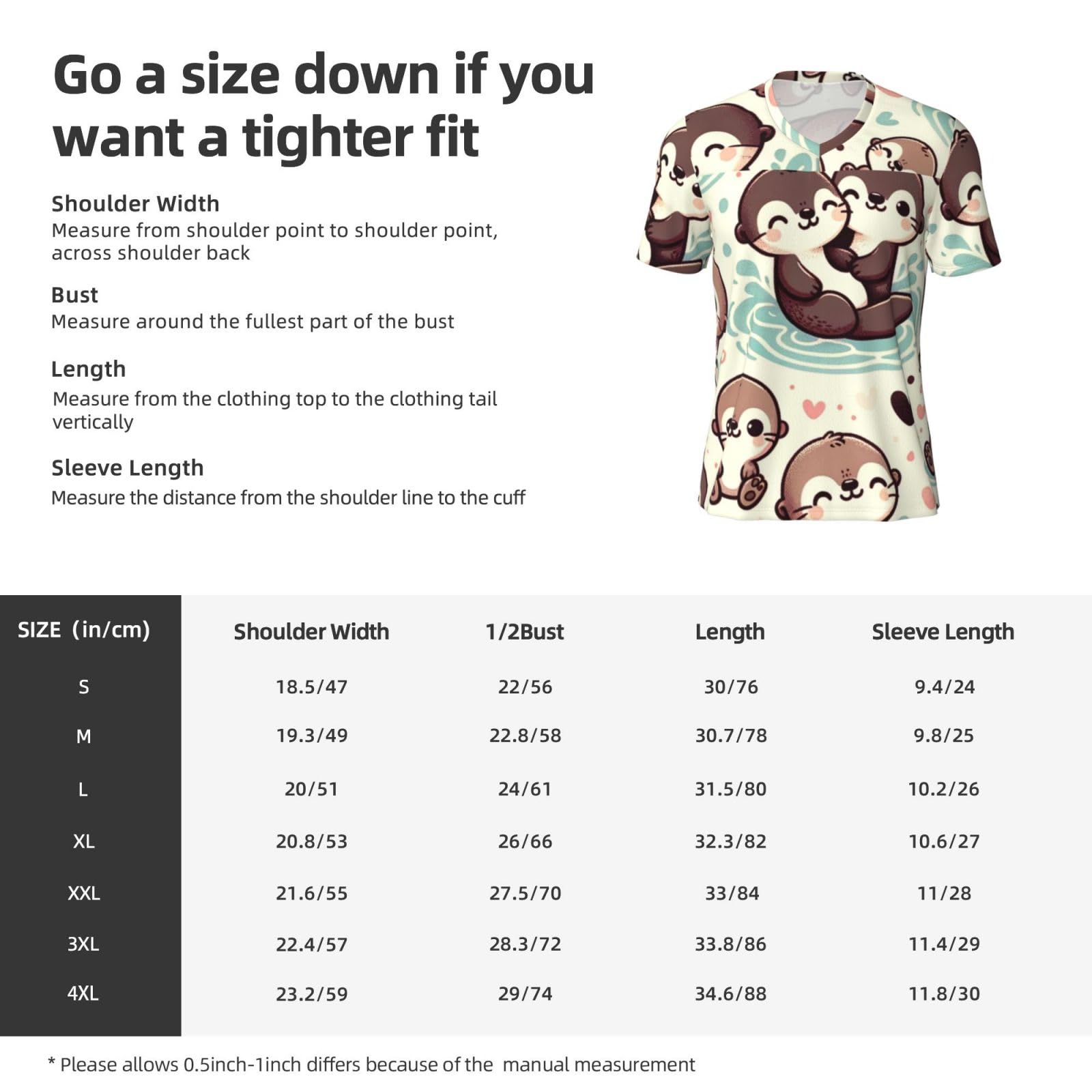Screen dimensions: 1092x1092
Task: Select the S size row label
Action: click(83, 687)
